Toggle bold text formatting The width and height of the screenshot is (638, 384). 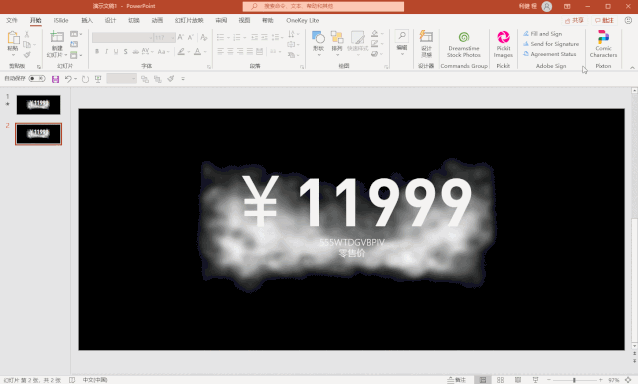pyautogui.click(x=97, y=52)
